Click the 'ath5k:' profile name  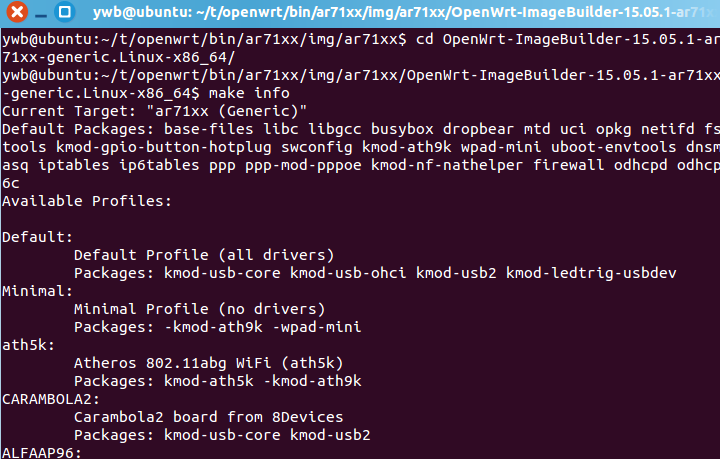(28, 345)
